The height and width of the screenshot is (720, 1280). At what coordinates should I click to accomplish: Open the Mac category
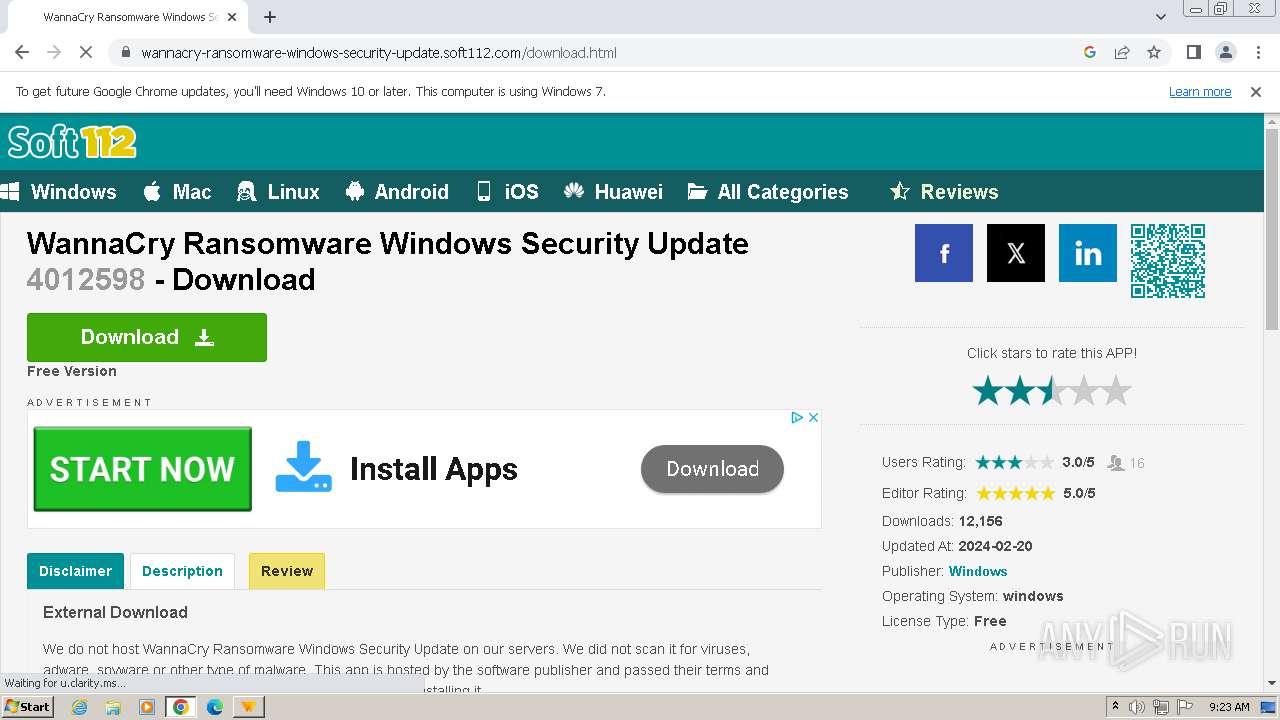[177, 192]
